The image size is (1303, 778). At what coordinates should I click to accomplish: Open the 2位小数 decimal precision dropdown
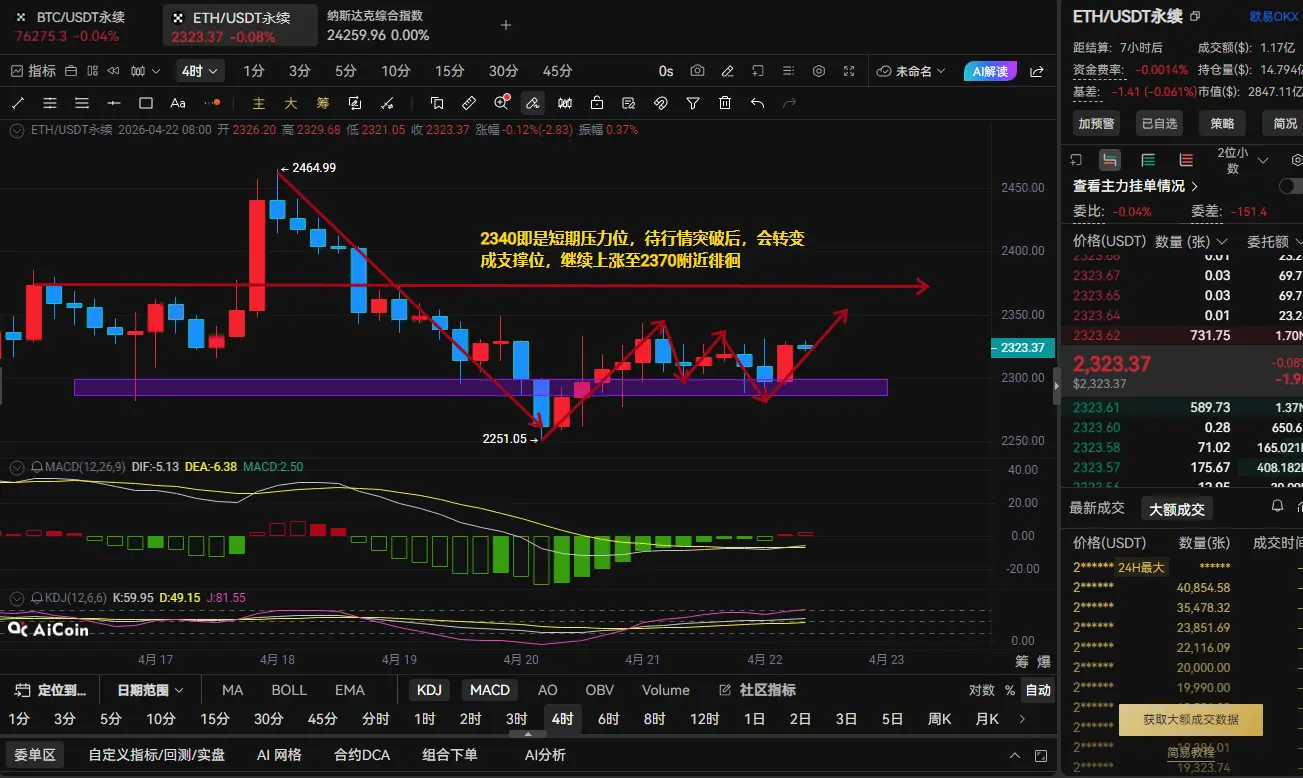click(1242, 160)
